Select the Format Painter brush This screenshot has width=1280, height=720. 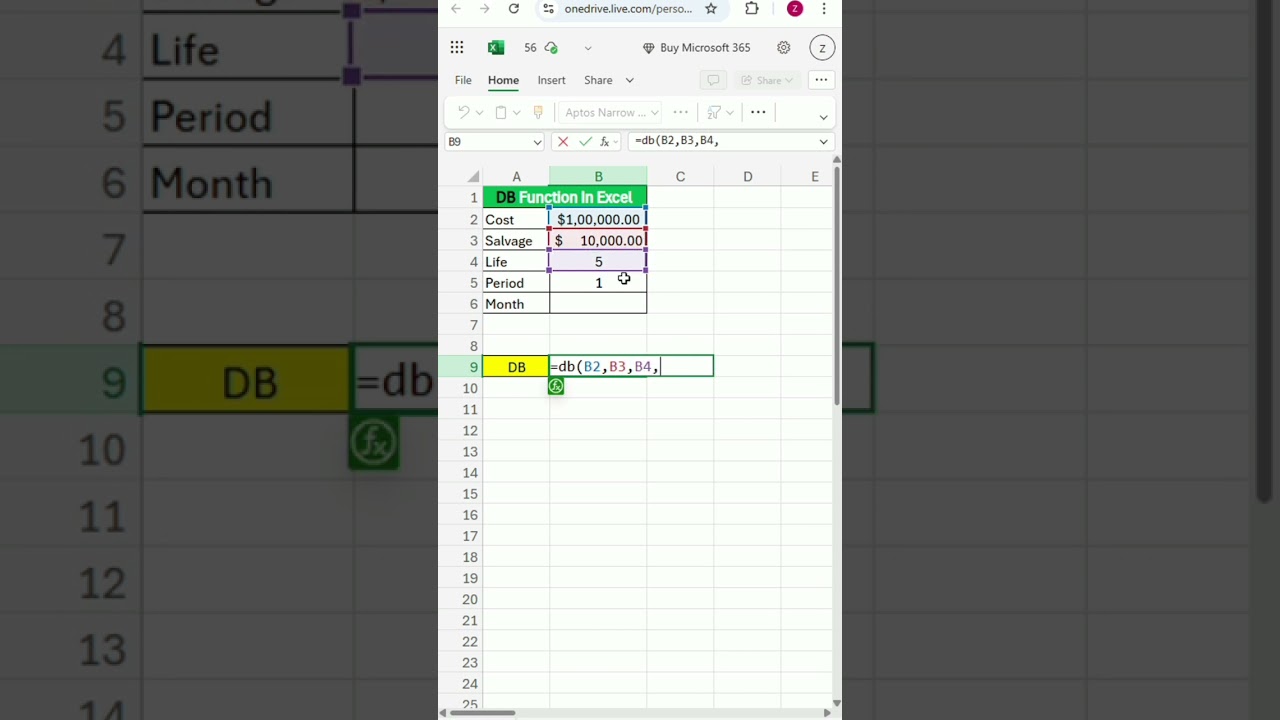click(x=538, y=112)
